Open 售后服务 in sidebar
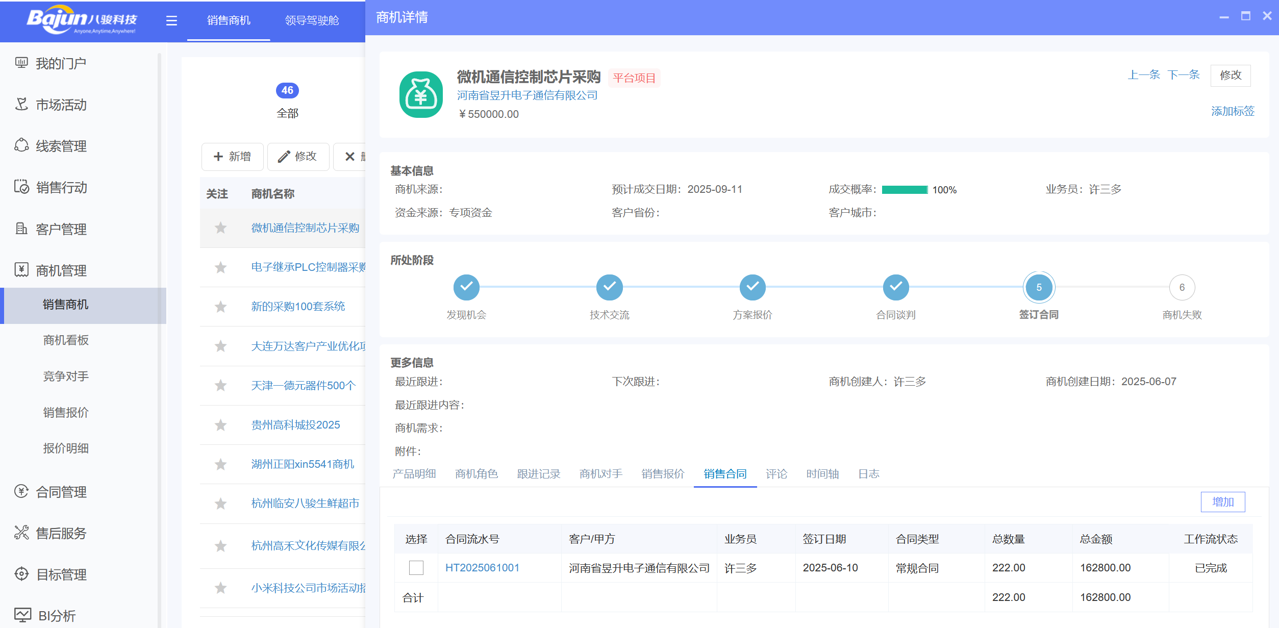 (x=60, y=533)
